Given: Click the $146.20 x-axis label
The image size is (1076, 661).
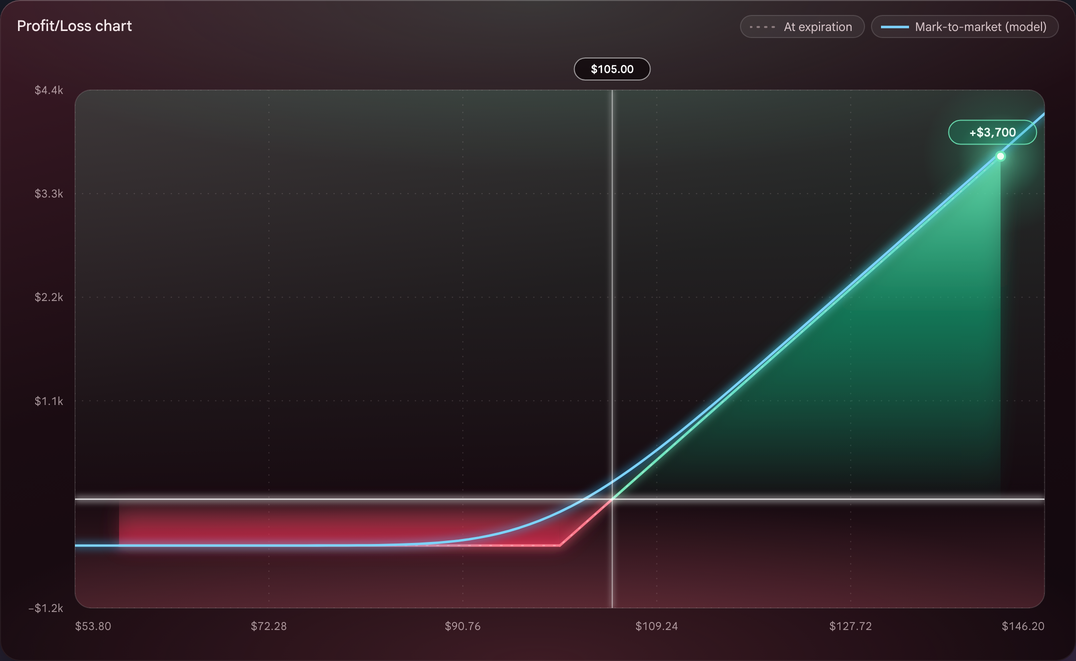Looking at the screenshot, I should click(1023, 626).
